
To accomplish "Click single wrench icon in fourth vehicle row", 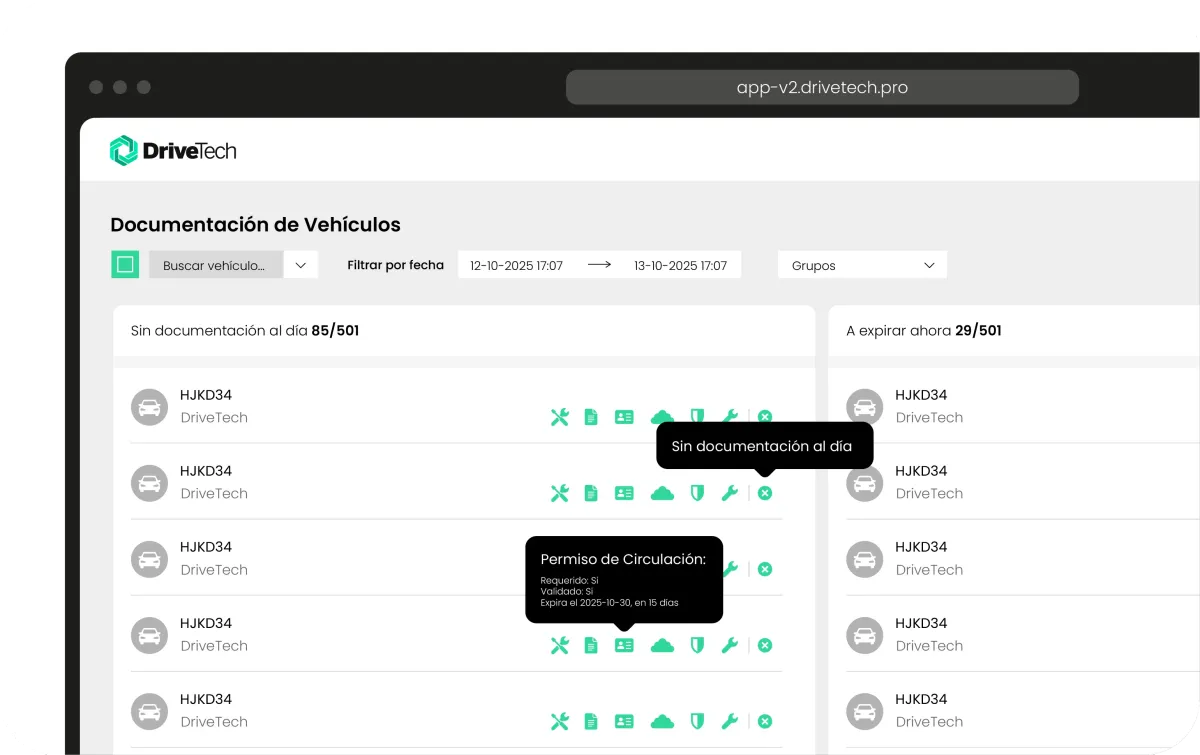I will [x=730, y=645].
